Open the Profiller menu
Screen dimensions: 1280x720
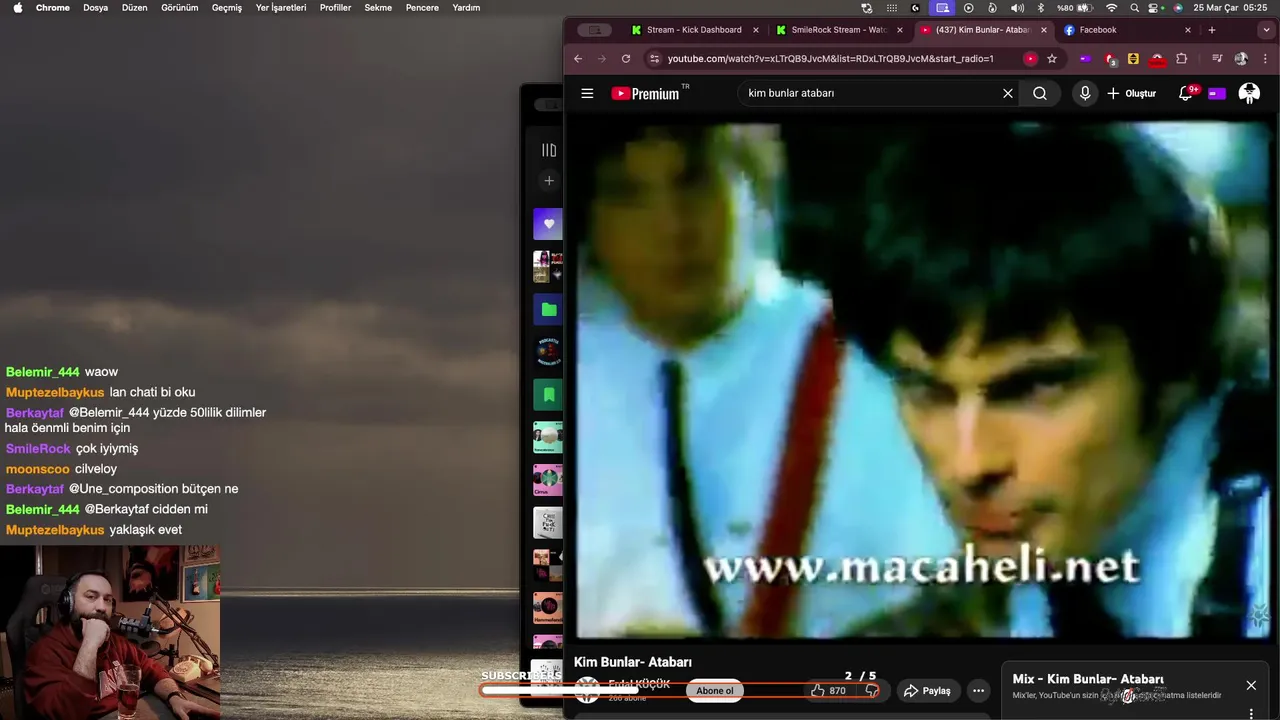click(335, 7)
